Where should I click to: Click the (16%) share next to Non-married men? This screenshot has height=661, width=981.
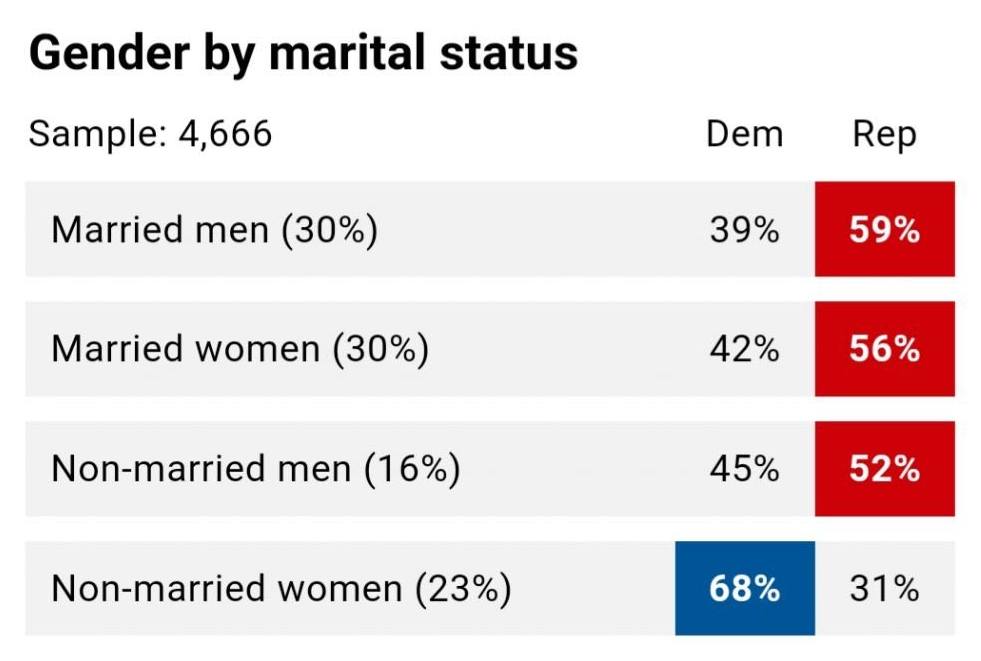pyautogui.click(x=412, y=469)
